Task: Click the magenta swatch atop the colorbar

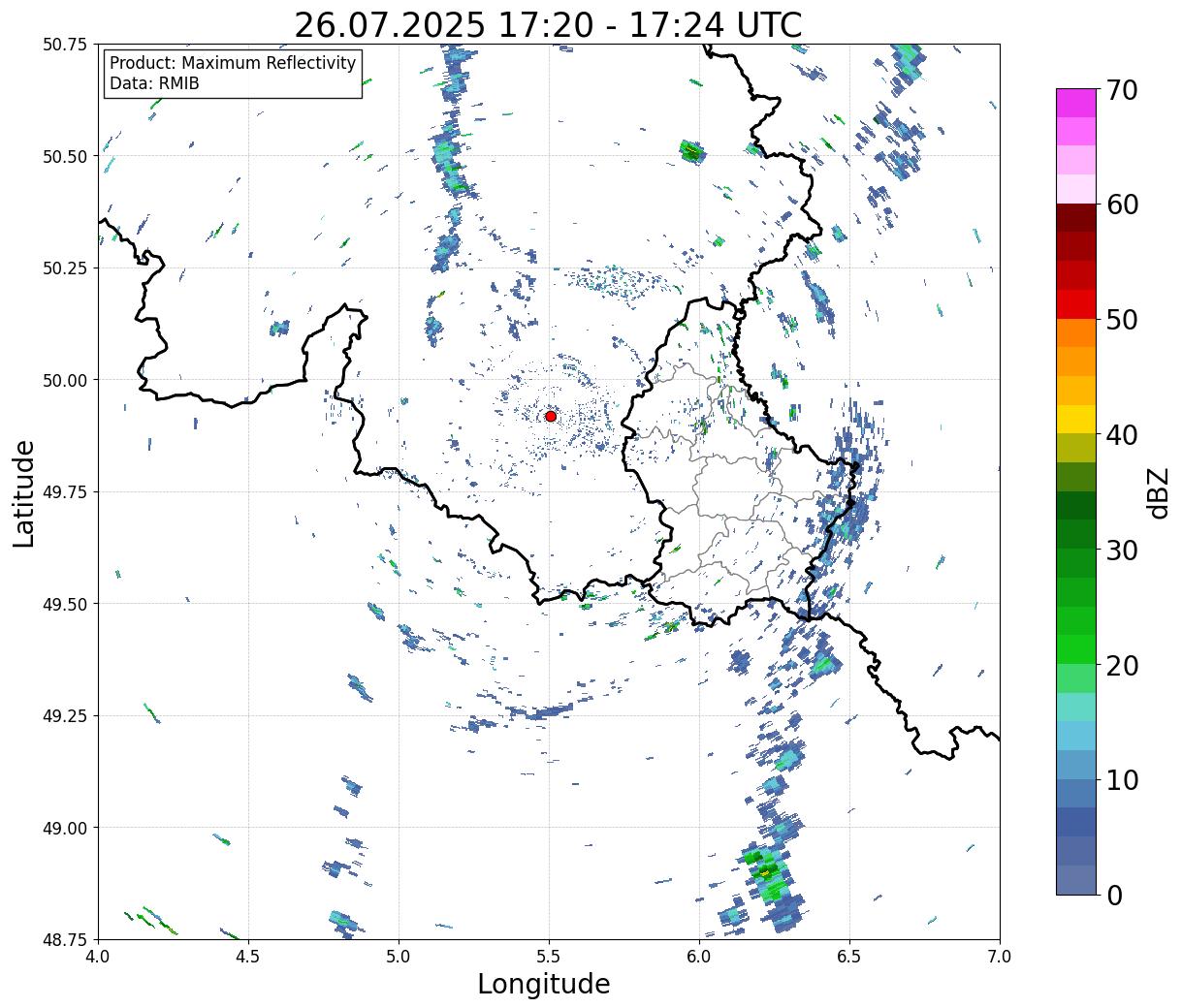Action: click(1076, 103)
